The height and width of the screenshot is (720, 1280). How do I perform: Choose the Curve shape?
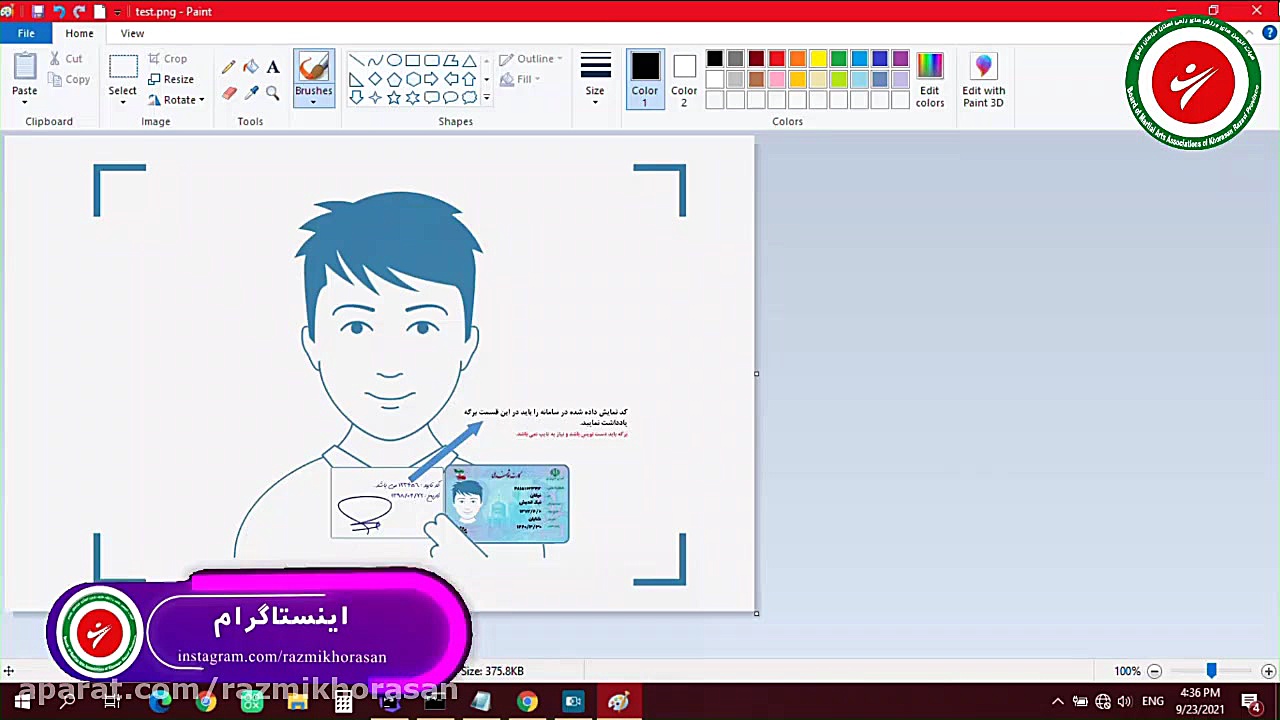click(x=375, y=60)
